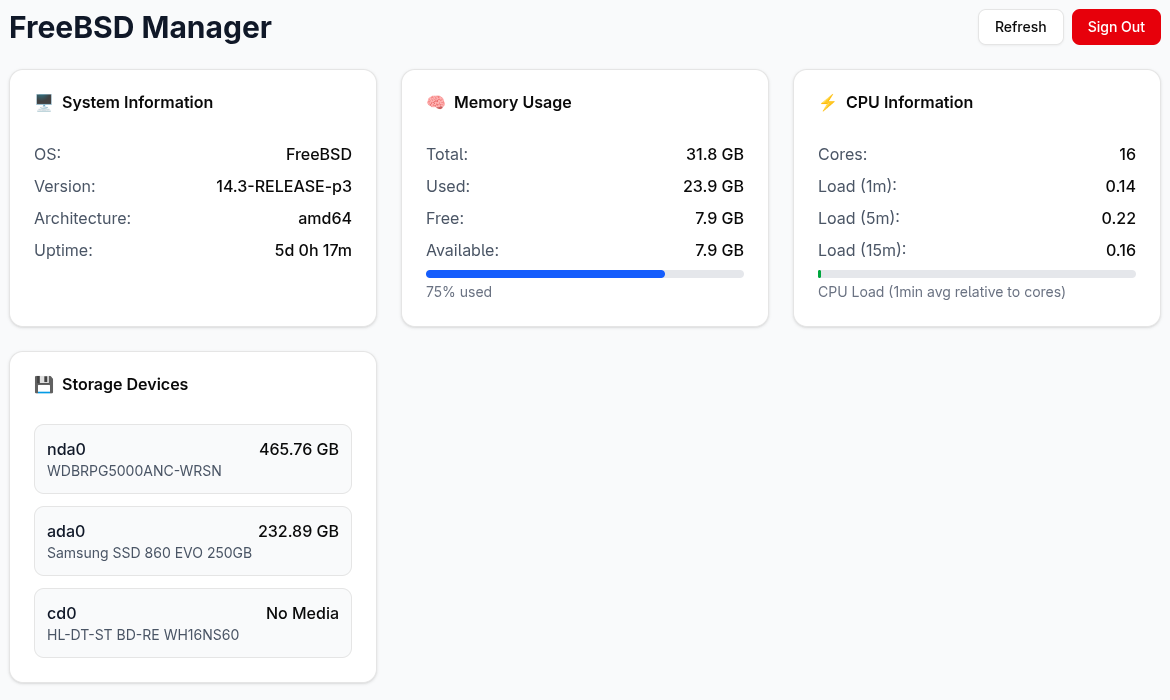Click the CPU Information card heading
Viewport: 1170px width, 700px height.
(909, 102)
